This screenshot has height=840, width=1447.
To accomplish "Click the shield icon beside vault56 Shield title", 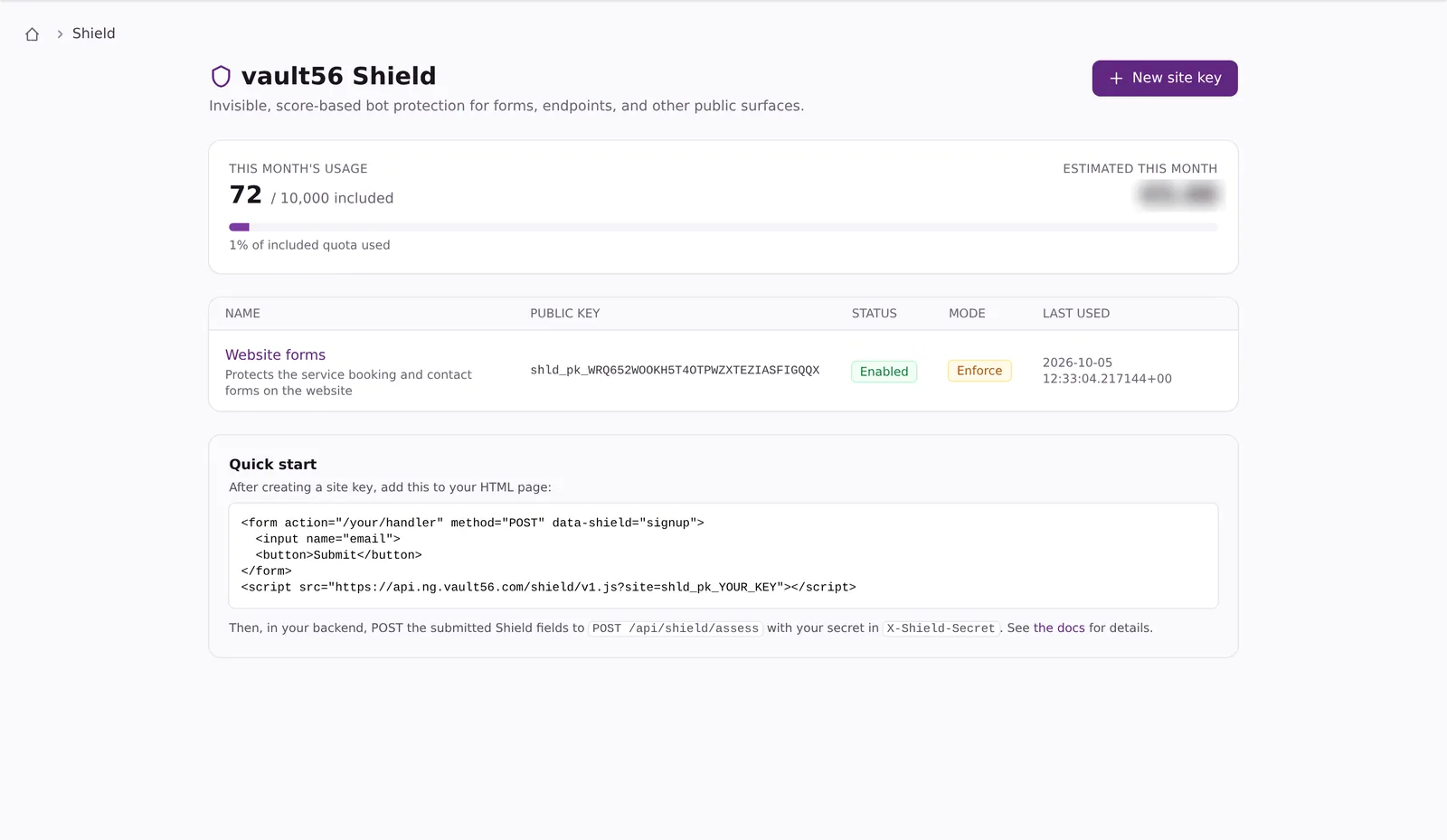I will pos(221,76).
